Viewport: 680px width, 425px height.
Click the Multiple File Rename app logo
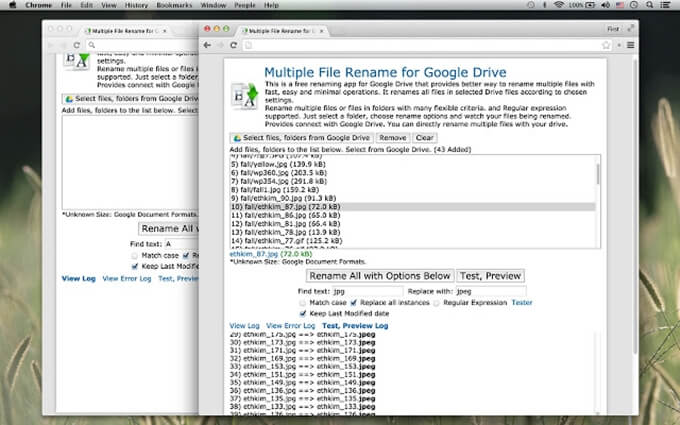click(x=244, y=85)
